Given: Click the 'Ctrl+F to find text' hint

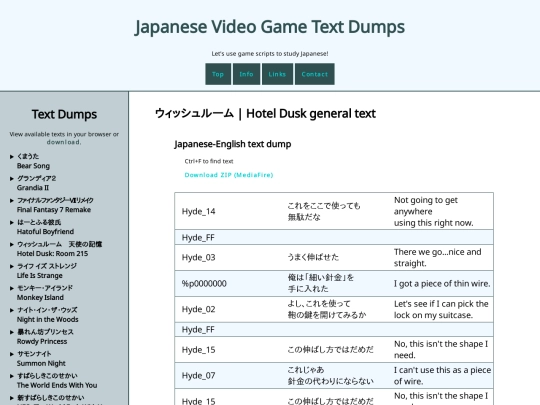Looking at the screenshot, I should [x=209, y=161].
